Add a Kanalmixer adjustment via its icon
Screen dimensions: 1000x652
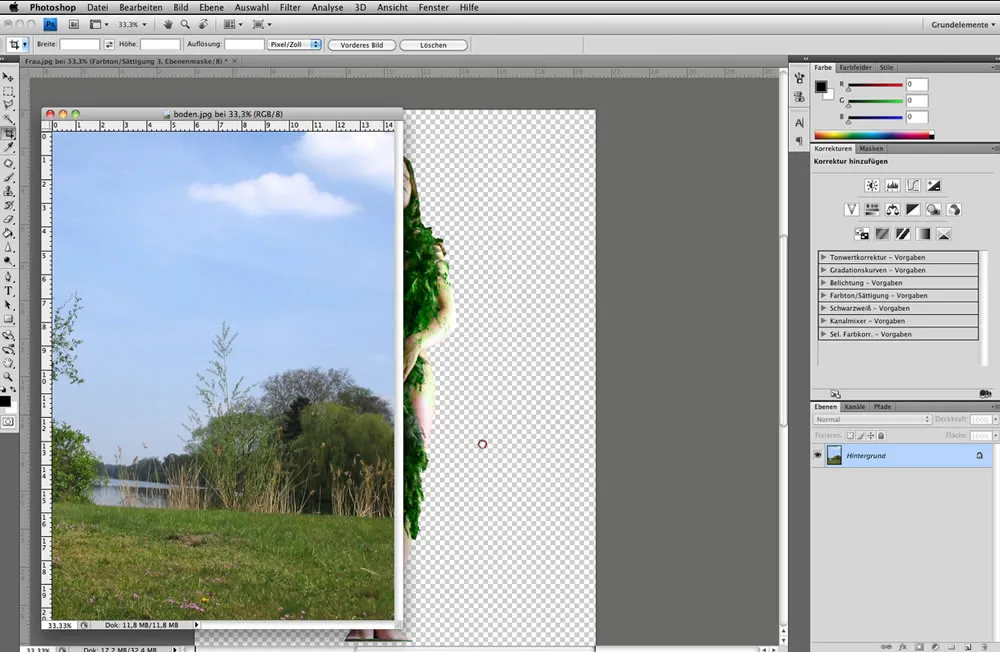pos(955,209)
